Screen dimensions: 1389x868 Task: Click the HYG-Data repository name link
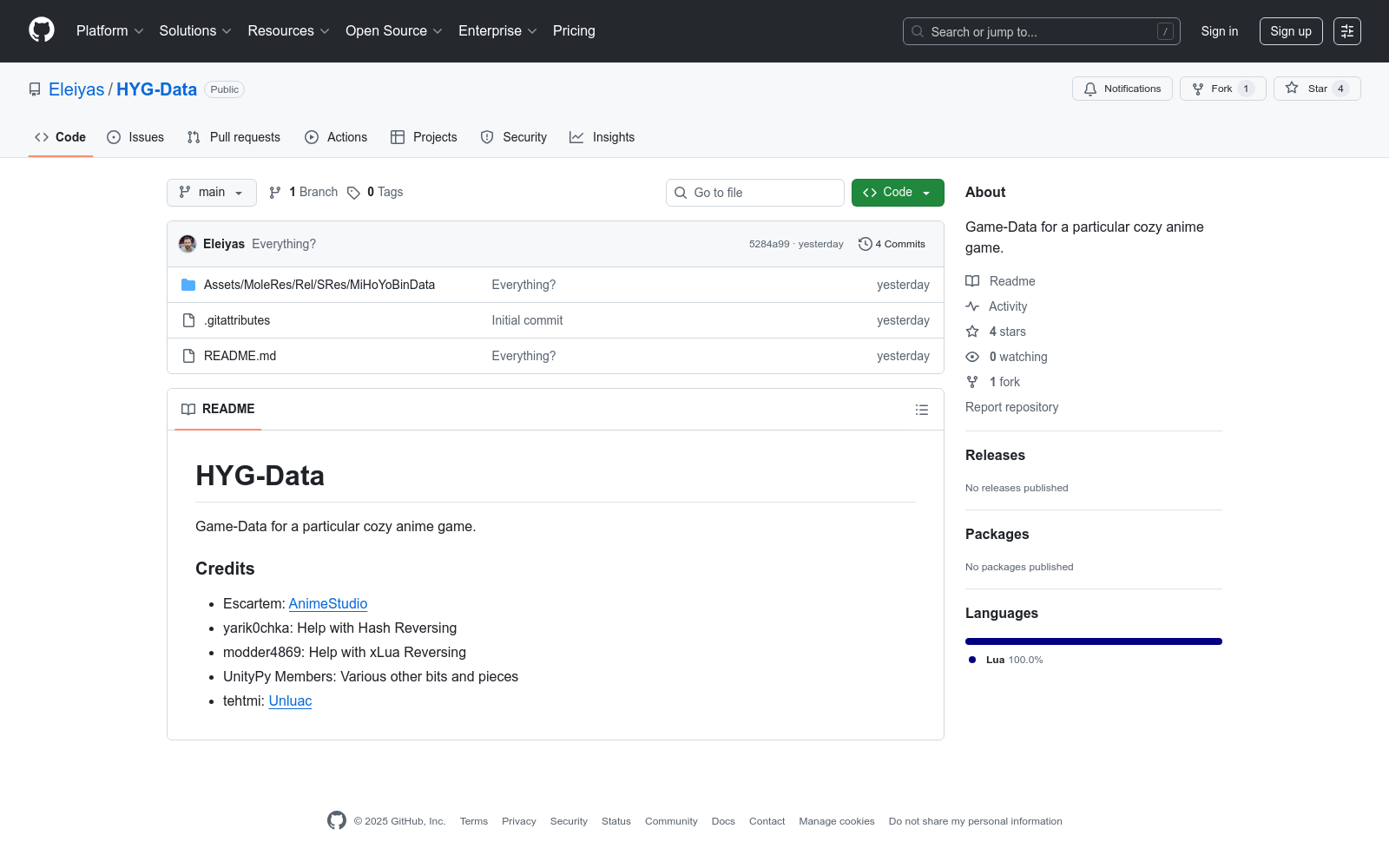click(x=156, y=89)
